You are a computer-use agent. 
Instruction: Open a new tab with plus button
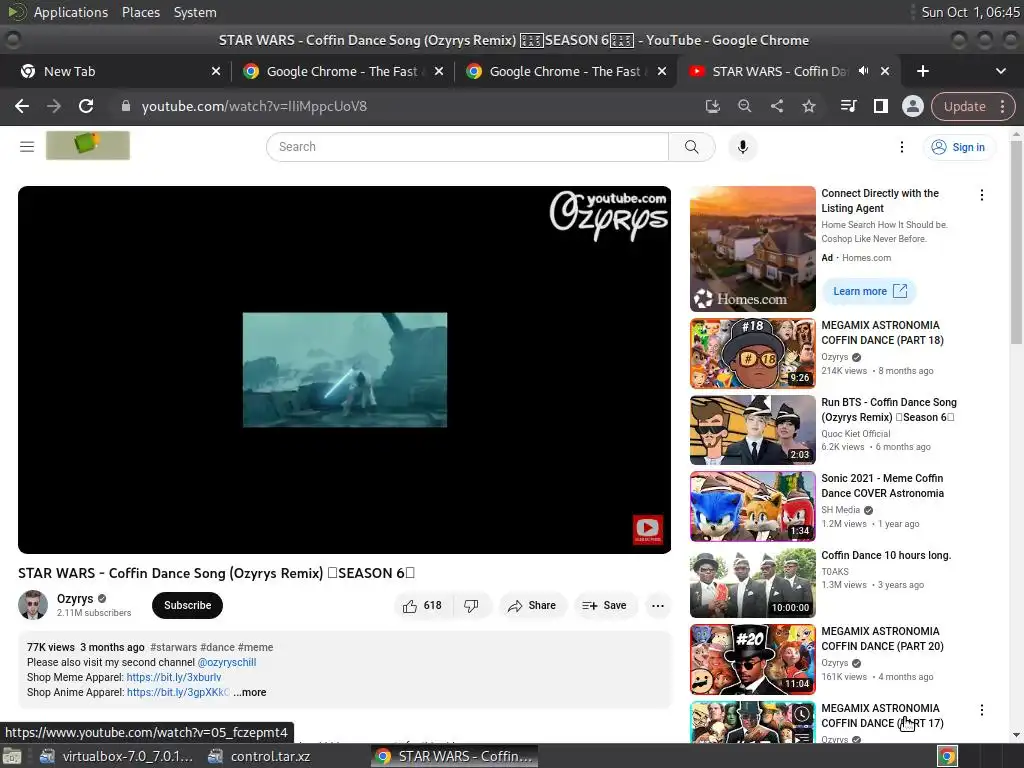click(x=923, y=71)
